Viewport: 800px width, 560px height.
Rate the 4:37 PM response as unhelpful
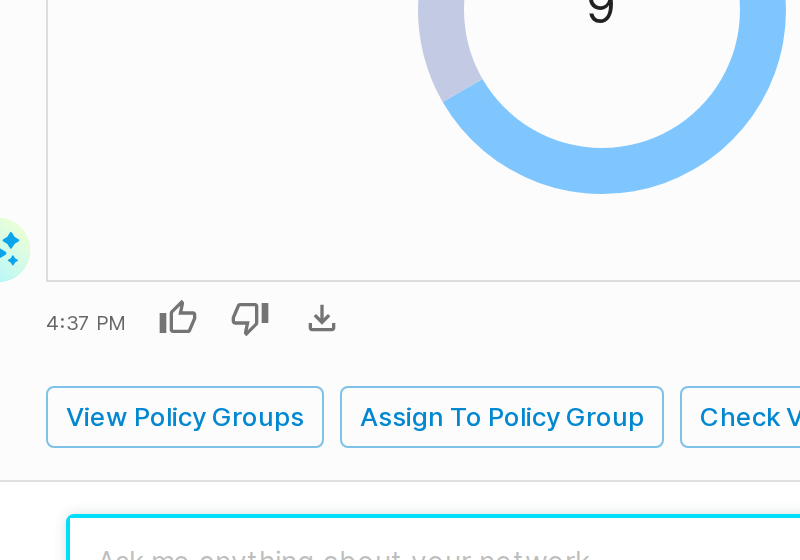[250, 318]
